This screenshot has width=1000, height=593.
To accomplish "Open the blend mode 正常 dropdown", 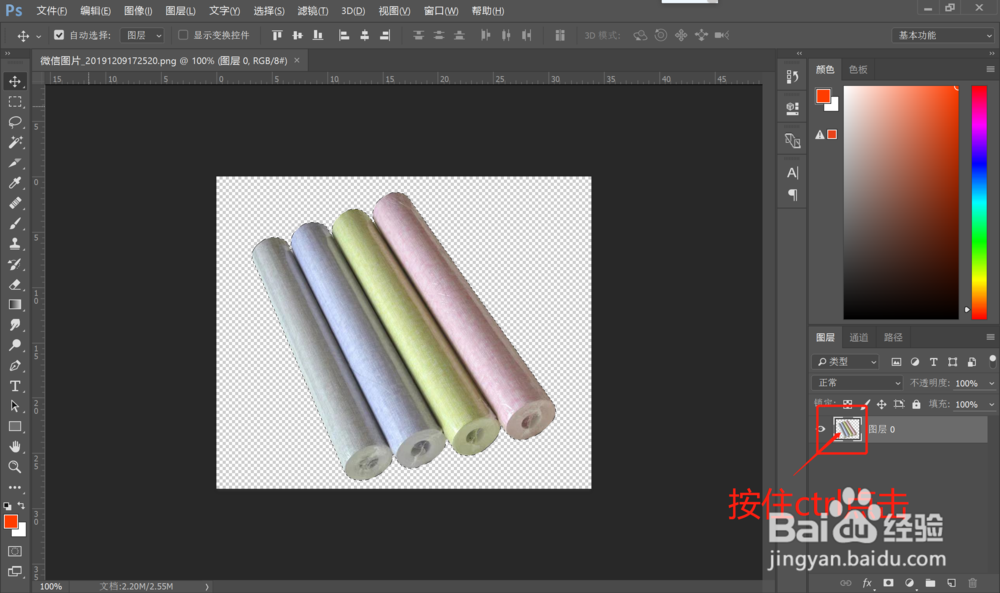I will pyautogui.click(x=858, y=383).
